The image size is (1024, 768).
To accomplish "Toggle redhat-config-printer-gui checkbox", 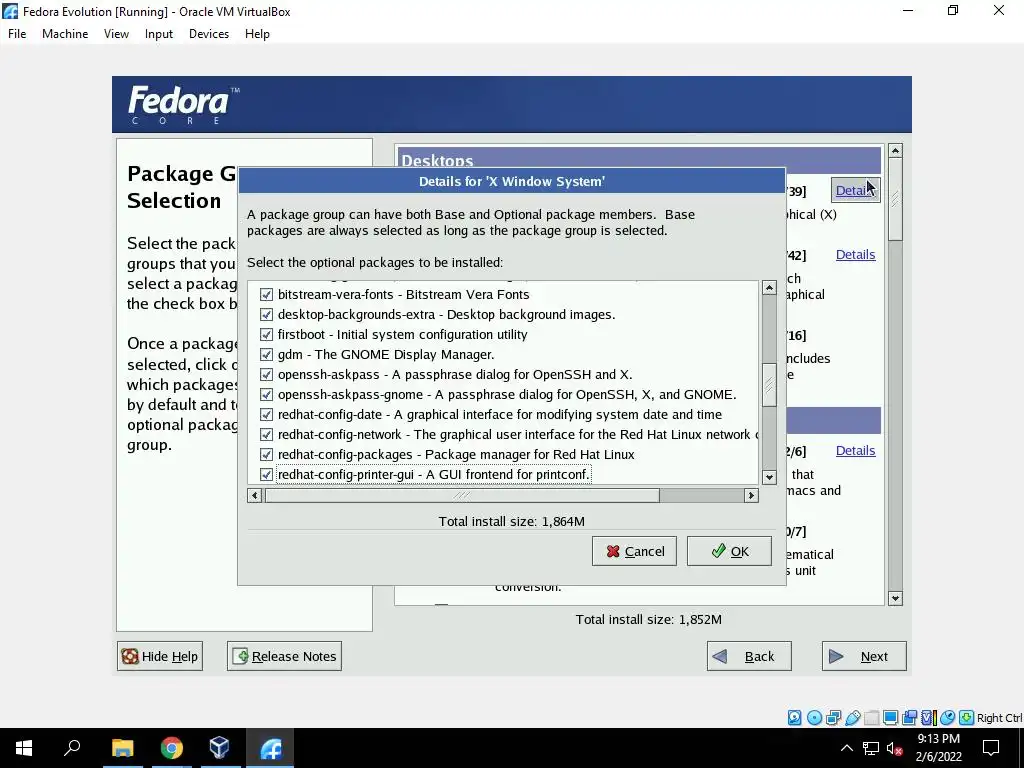I will (x=266, y=474).
